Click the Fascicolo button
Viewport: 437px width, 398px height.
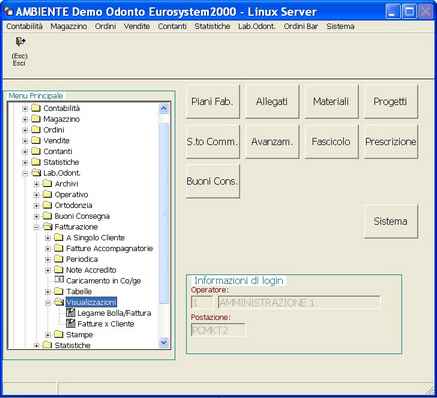click(331, 141)
